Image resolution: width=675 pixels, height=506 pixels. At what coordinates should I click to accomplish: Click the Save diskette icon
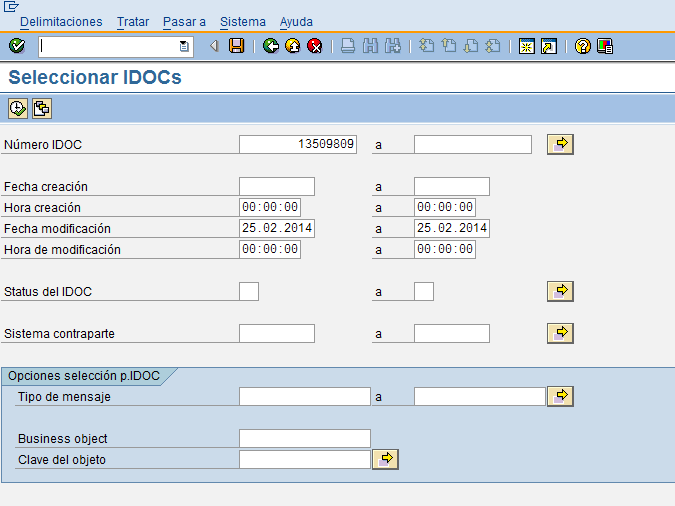tap(237, 46)
